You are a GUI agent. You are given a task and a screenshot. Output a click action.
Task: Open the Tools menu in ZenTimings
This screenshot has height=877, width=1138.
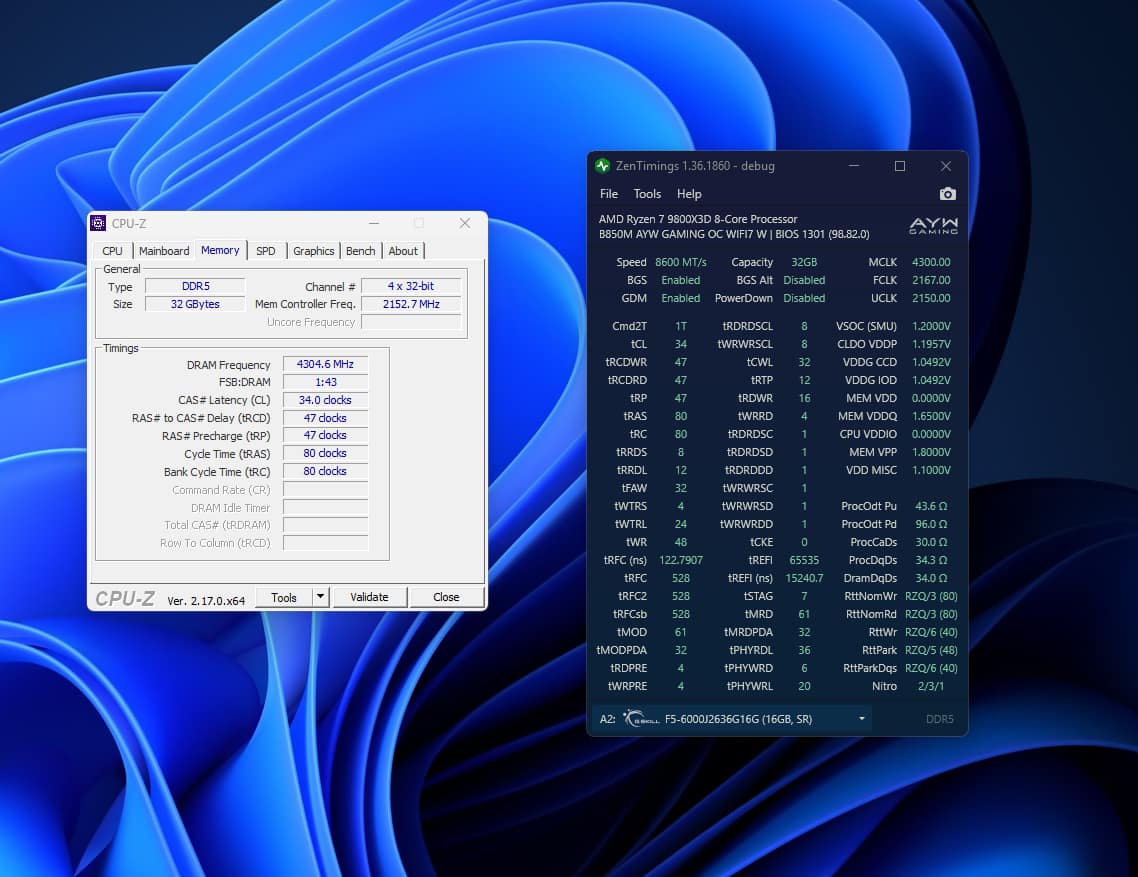coord(647,194)
